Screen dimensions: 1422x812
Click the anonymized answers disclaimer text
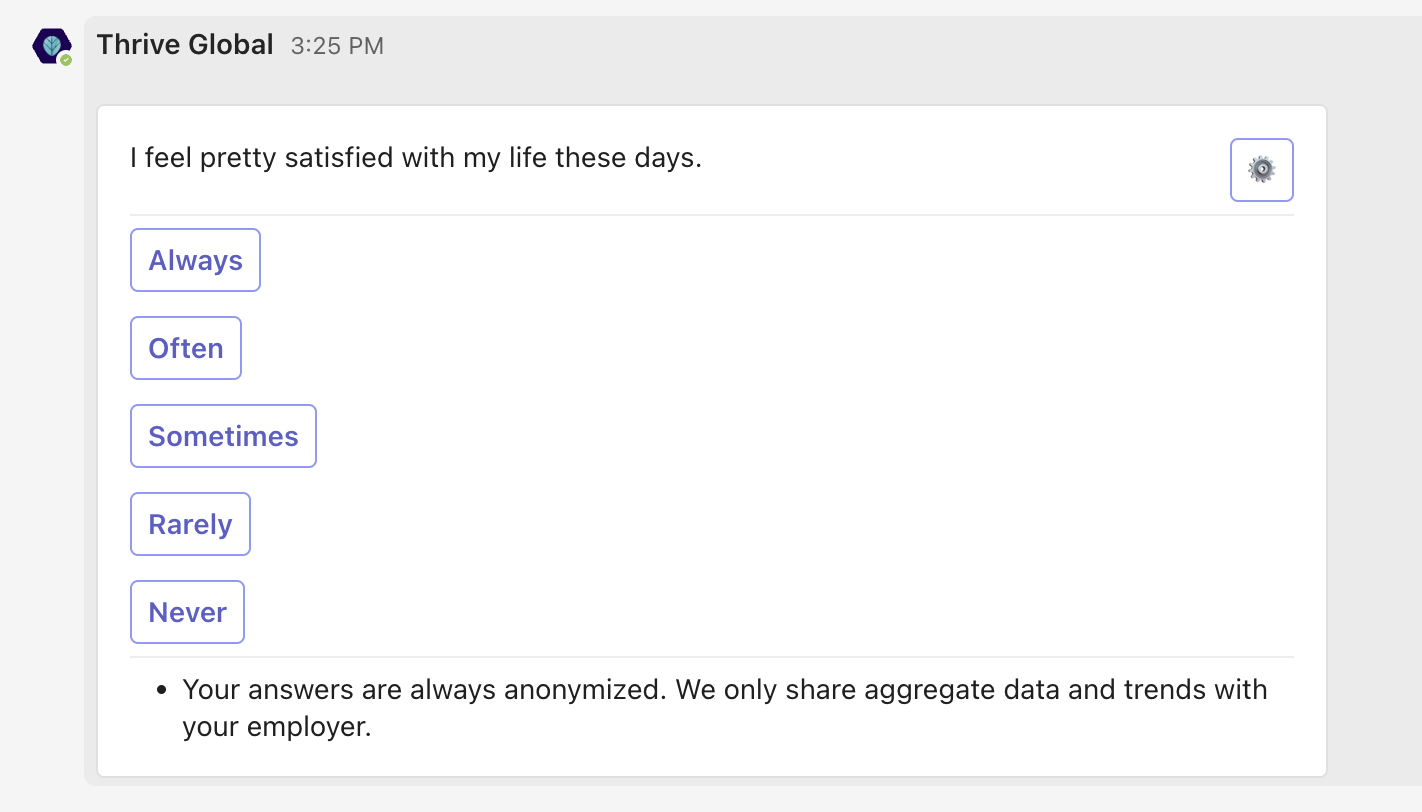coord(724,708)
